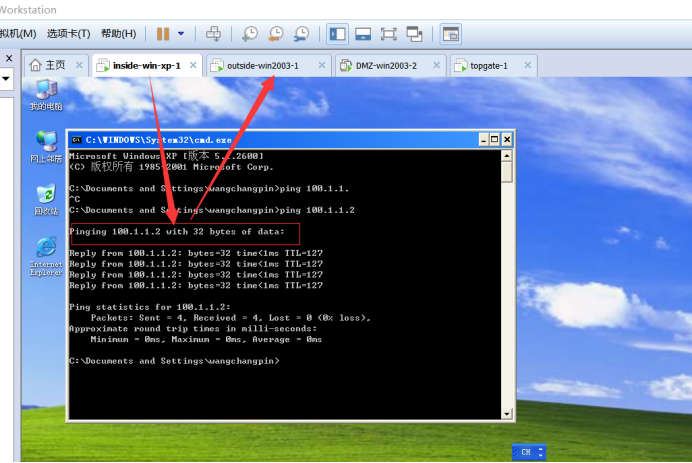Image resolution: width=692 pixels, height=463 pixels.
Task: Click the pause virtual machine button
Action: coord(163,34)
